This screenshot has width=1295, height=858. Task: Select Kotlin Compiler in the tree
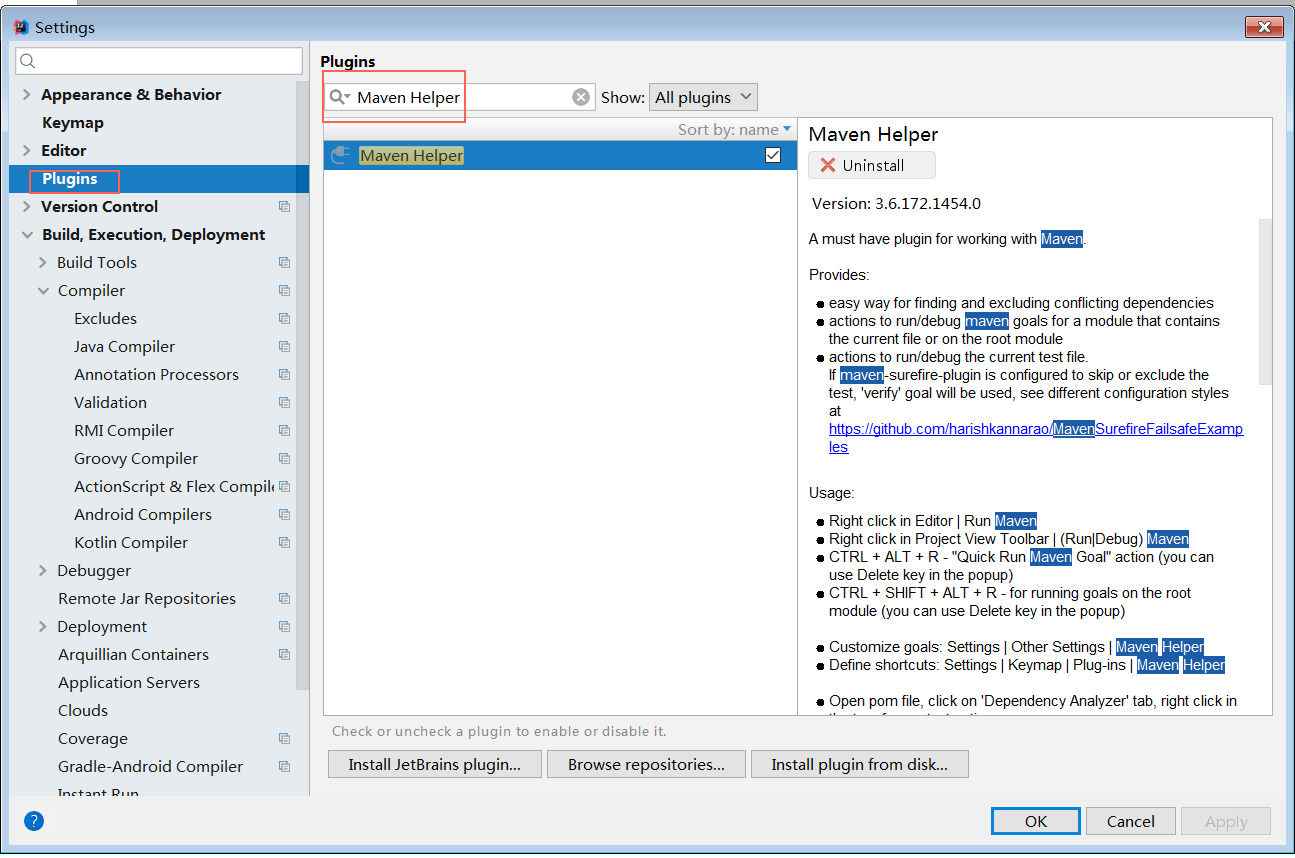click(131, 542)
